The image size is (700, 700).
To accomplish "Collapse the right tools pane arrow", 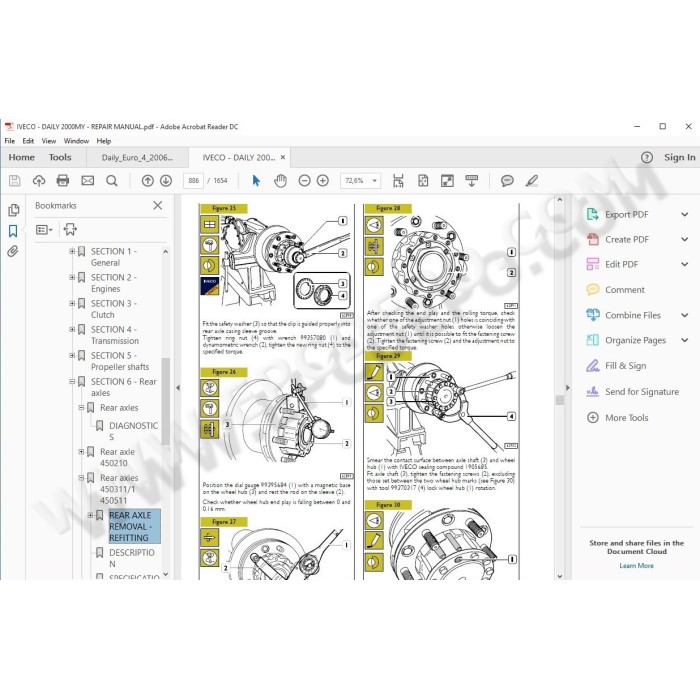I will [568, 388].
